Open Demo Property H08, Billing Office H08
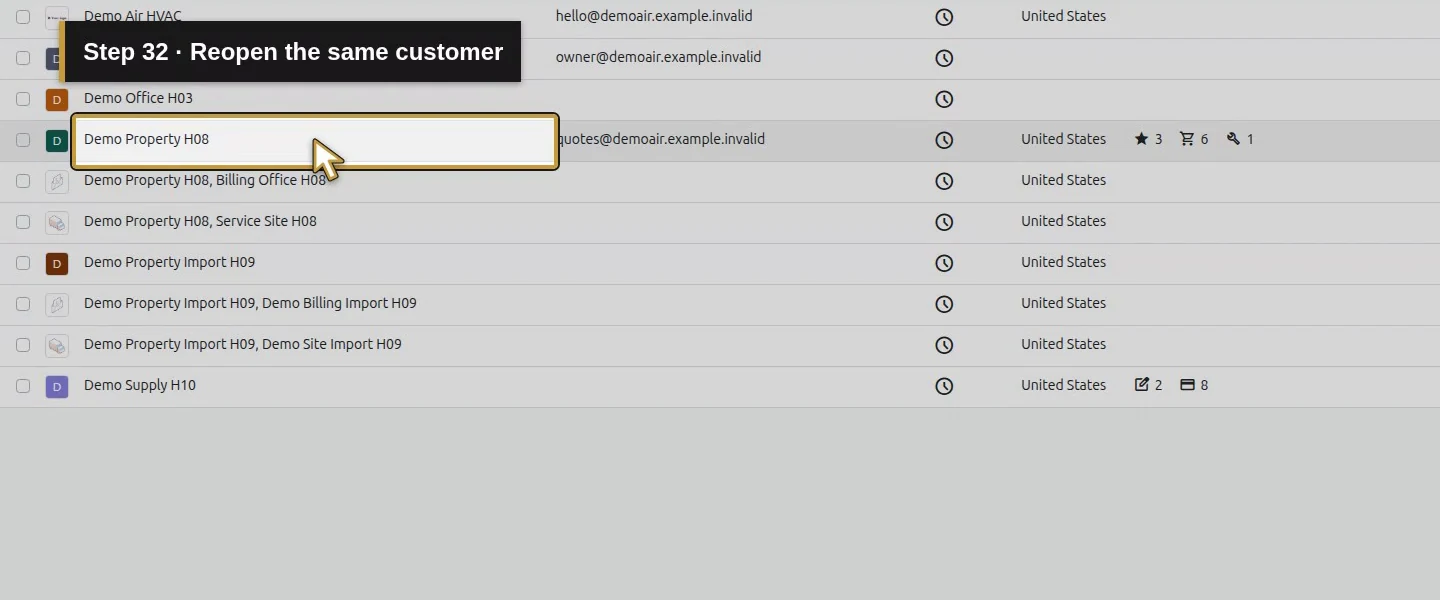 pyautogui.click(x=205, y=180)
